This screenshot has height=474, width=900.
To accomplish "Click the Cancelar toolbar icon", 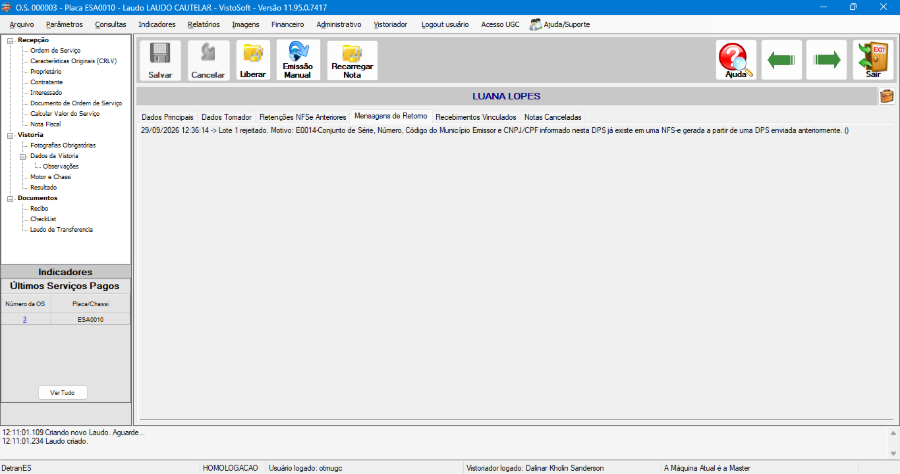I will pyautogui.click(x=207, y=53).
